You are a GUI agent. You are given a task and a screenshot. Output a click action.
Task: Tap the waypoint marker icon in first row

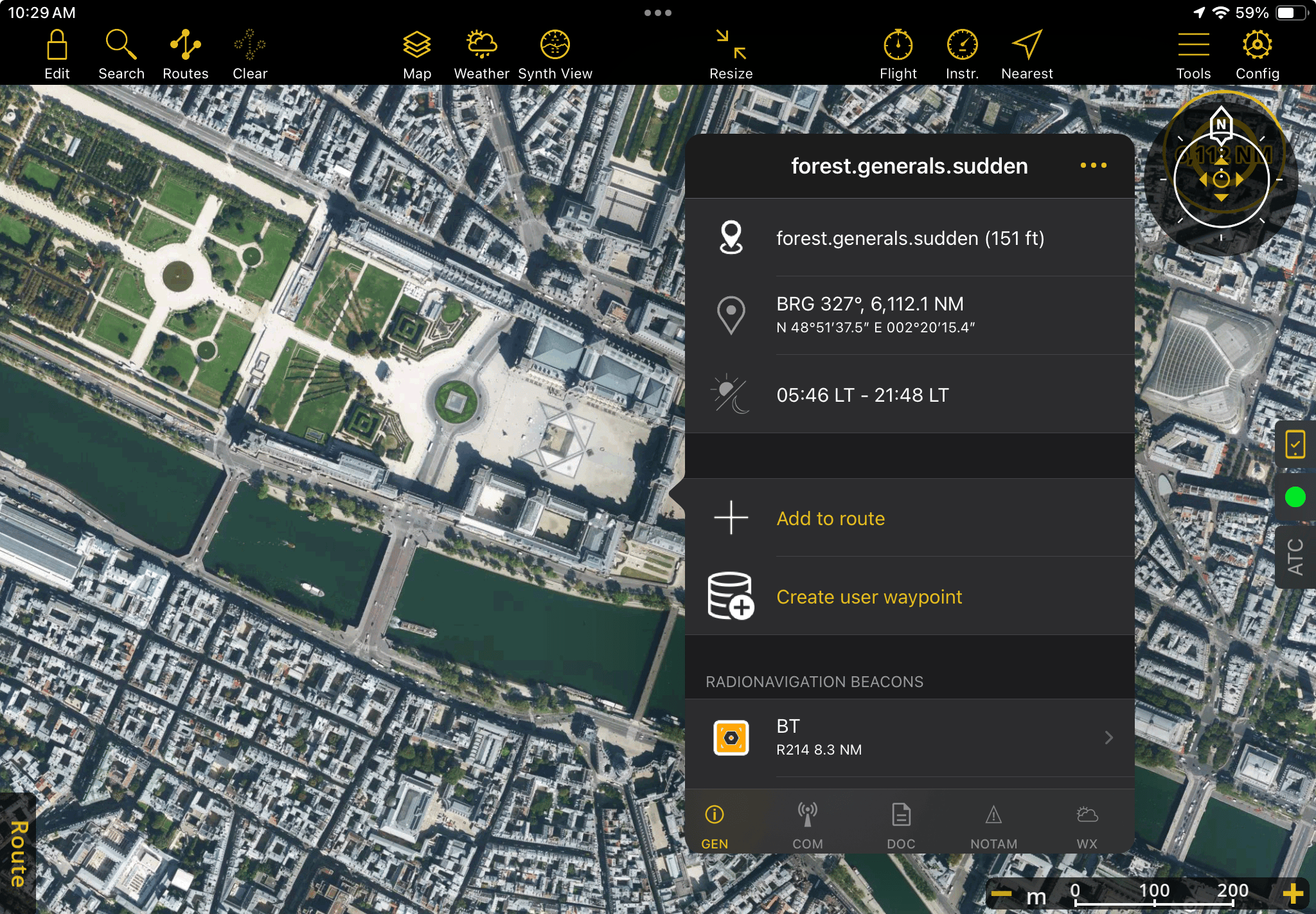point(731,237)
